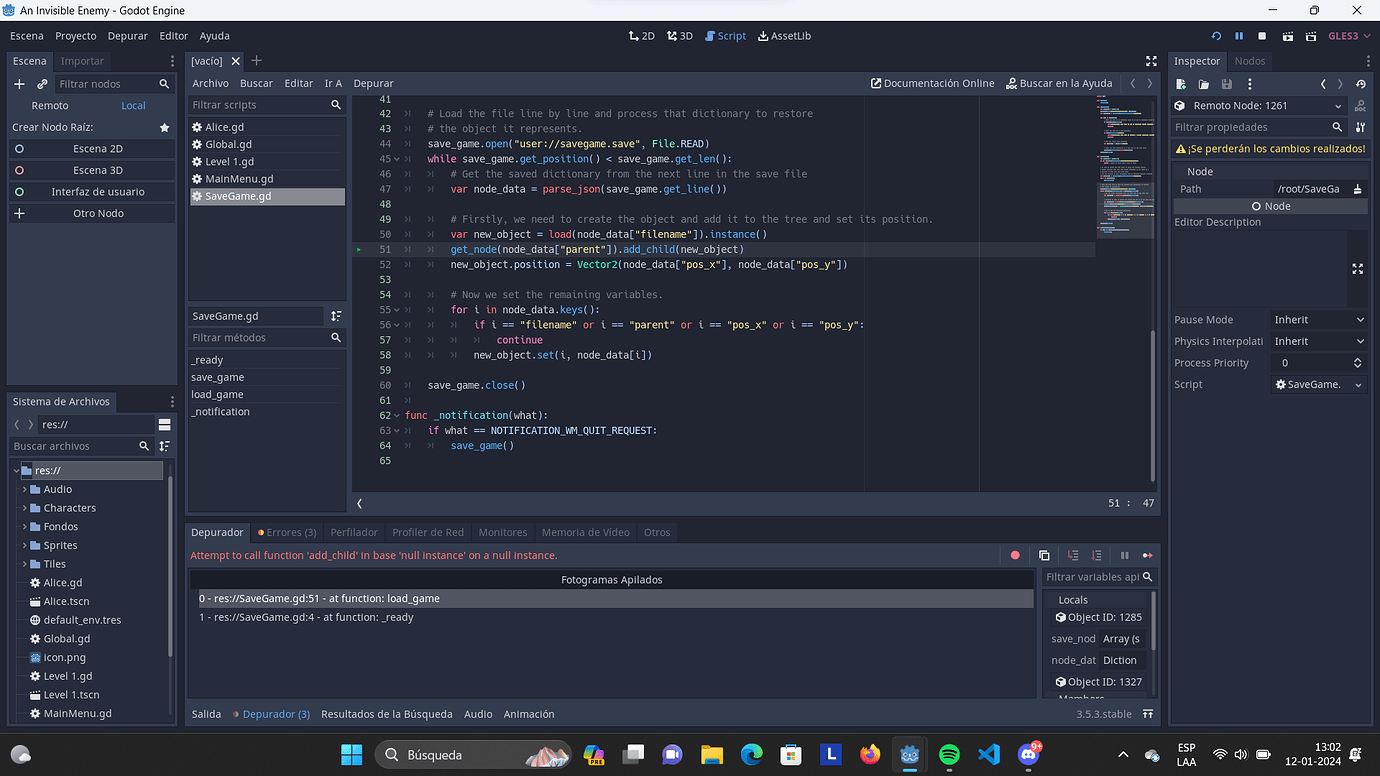
Task: Open the Remoto Node dropdown in Inspector
Action: (x=1270, y=105)
